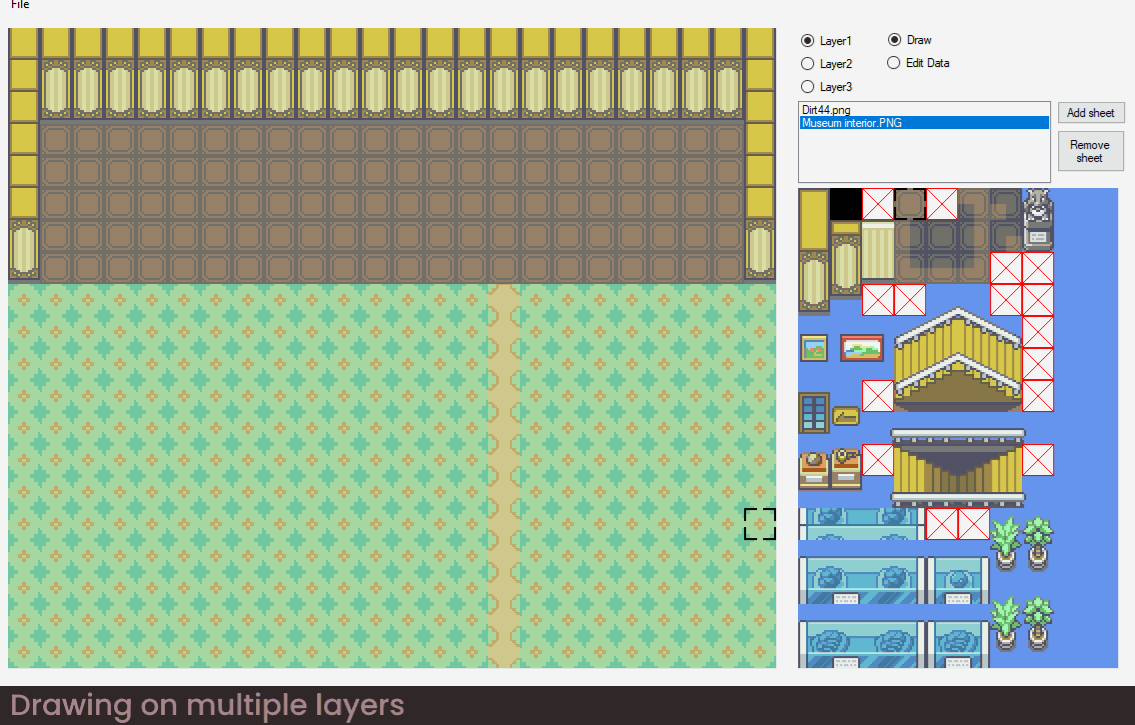This screenshot has width=1135, height=725.
Task: Pick the dashed-outlined brown floor tile
Action: (x=910, y=204)
